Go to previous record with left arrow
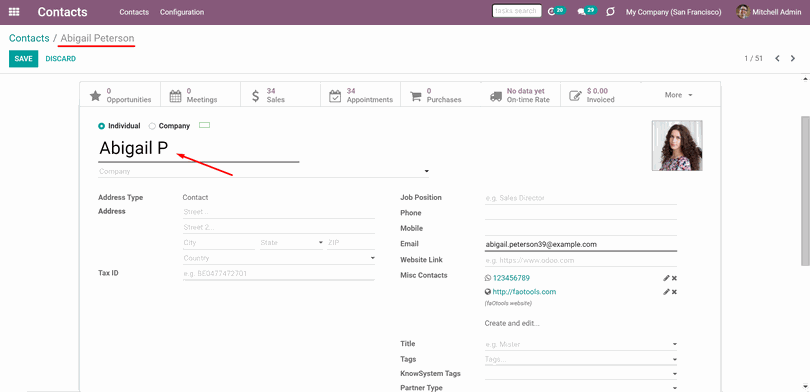810x392 pixels. point(777,58)
